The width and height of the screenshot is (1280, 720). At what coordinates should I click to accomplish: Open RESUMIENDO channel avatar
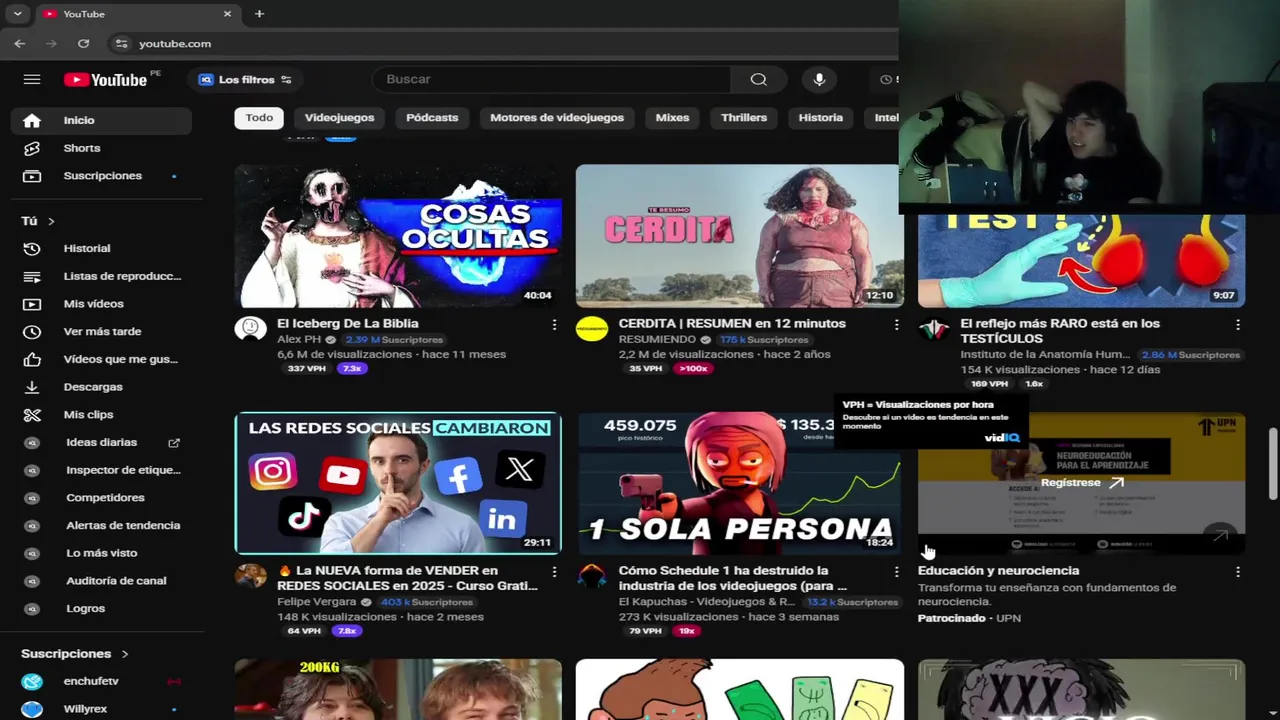click(x=592, y=328)
